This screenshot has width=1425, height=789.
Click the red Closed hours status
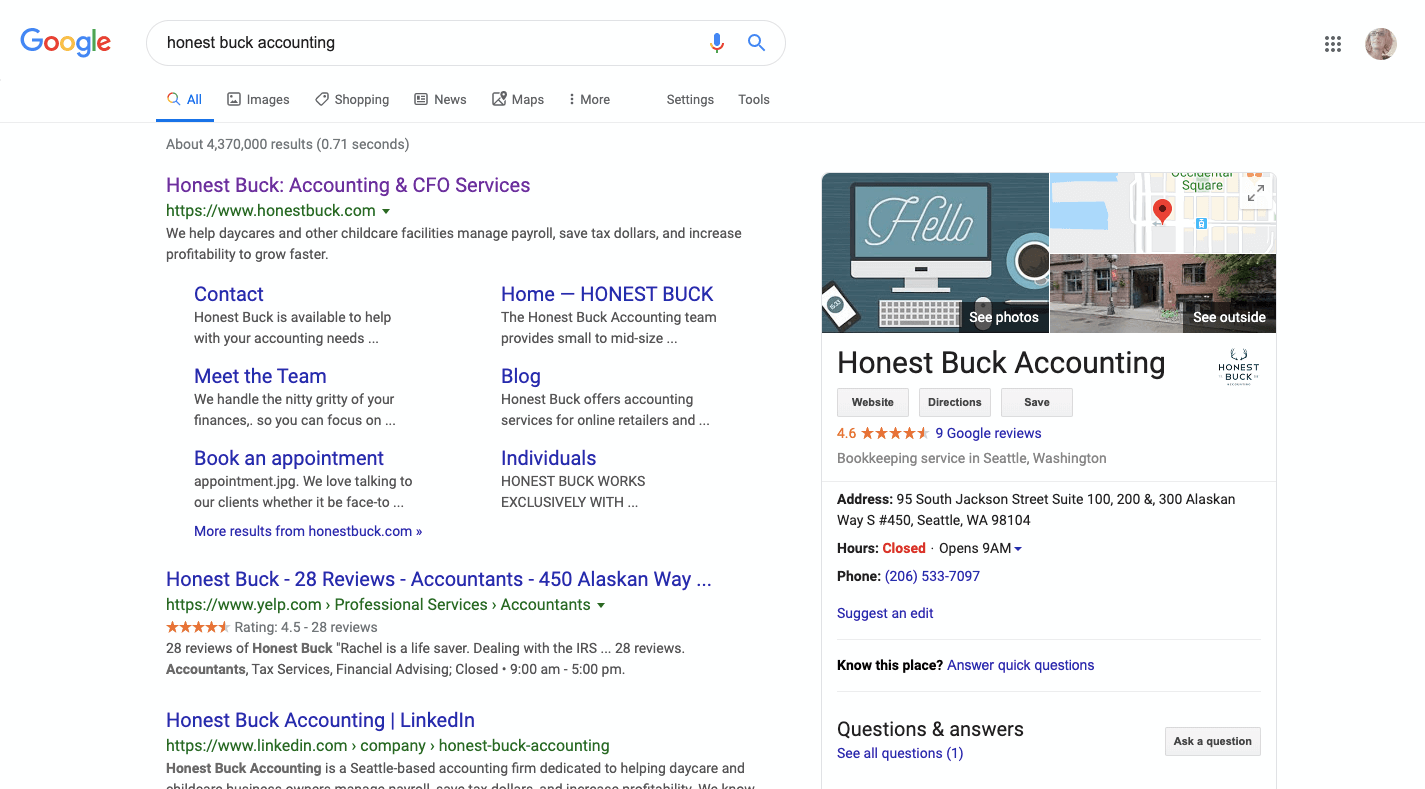point(904,548)
